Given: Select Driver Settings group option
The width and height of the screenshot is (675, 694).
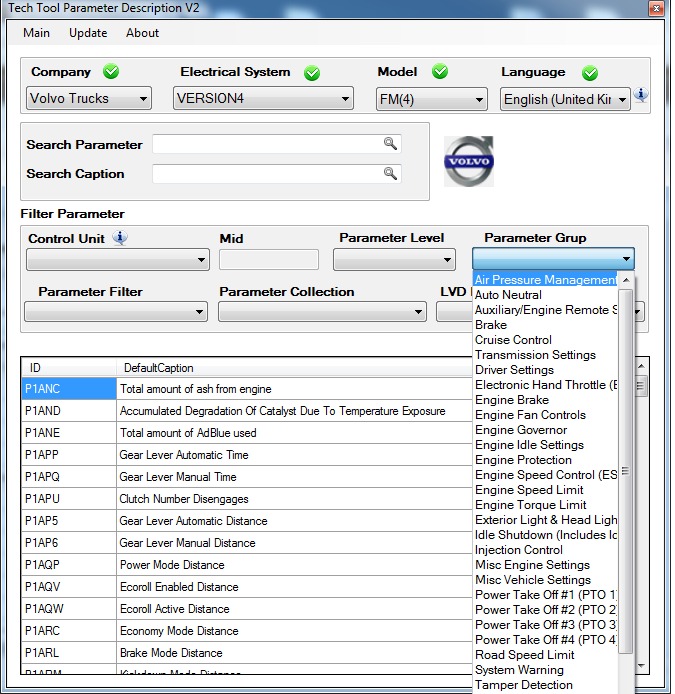Looking at the screenshot, I should tap(545, 370).
